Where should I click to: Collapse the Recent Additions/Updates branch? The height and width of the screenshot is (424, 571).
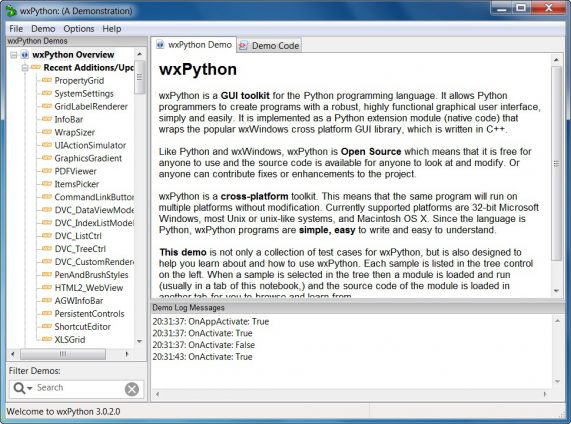25,68
